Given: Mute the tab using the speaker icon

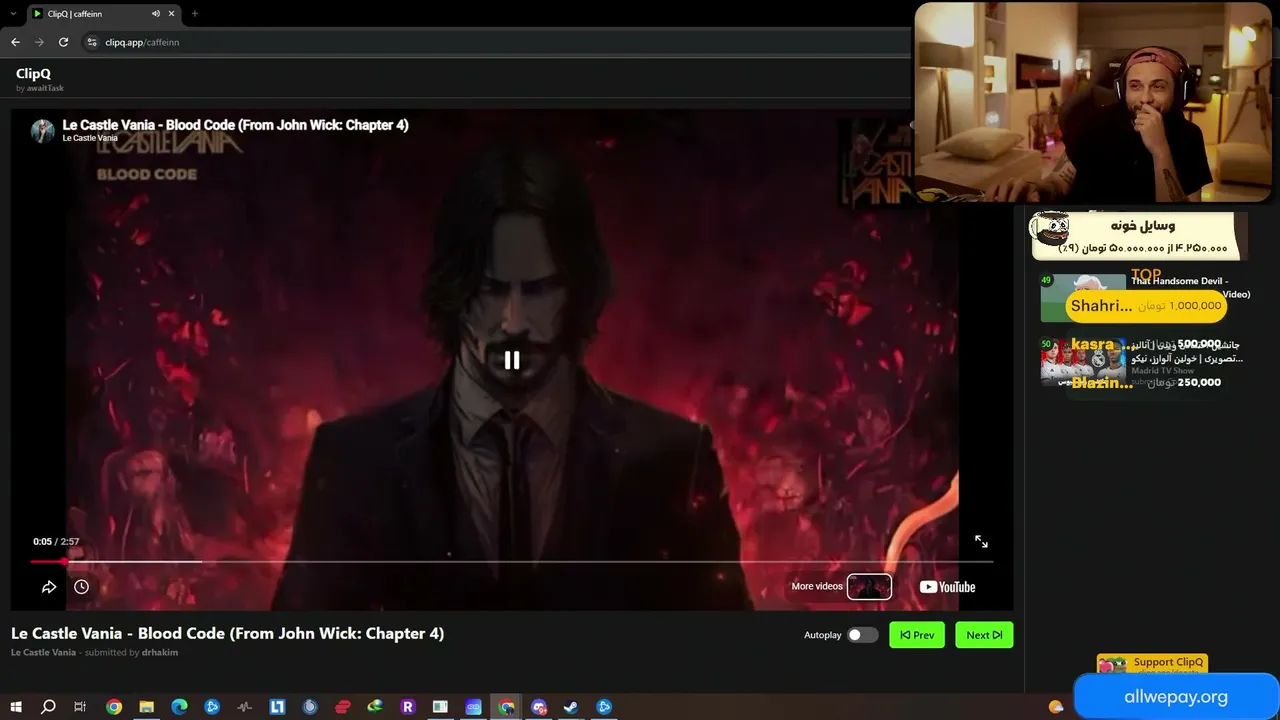Looking at the screenshot, I should tap(156, 14).
